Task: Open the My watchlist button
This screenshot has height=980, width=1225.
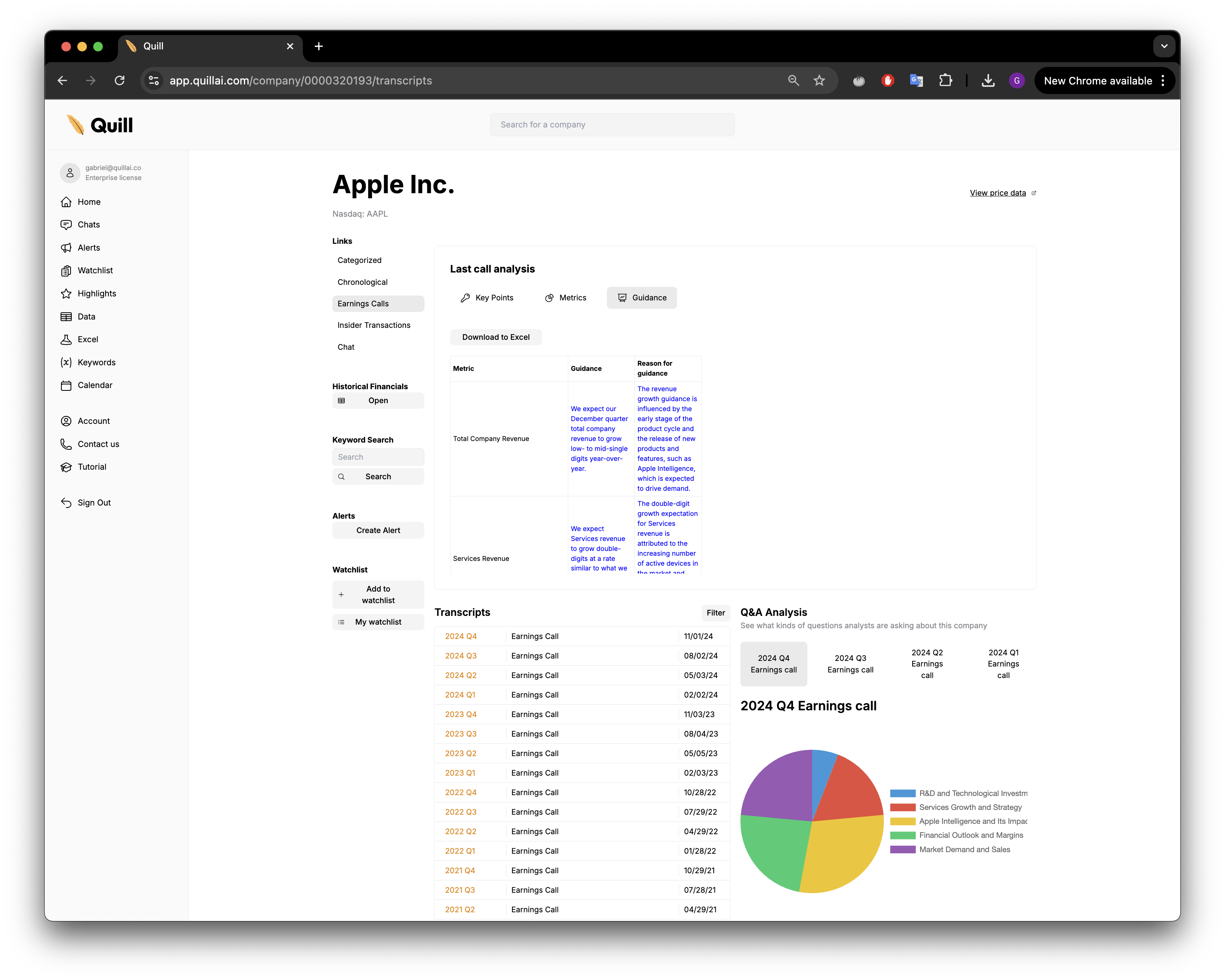Action: (378, 622)
